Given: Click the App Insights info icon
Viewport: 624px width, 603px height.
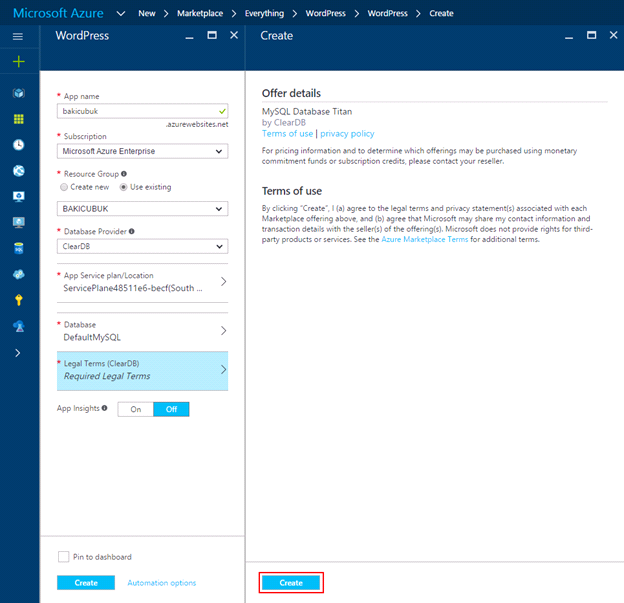Looking at the screenshot, I should (x=104, y=408).
